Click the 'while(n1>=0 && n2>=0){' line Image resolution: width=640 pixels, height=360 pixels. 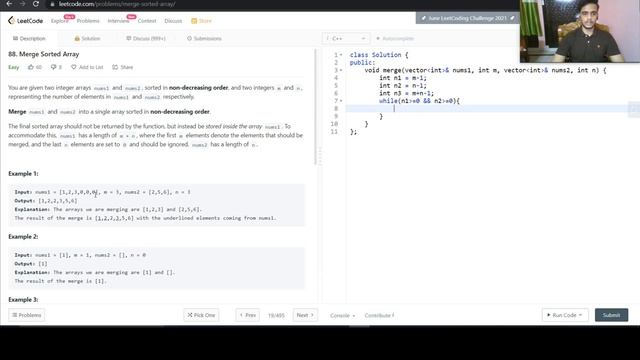tap(419, 101)
